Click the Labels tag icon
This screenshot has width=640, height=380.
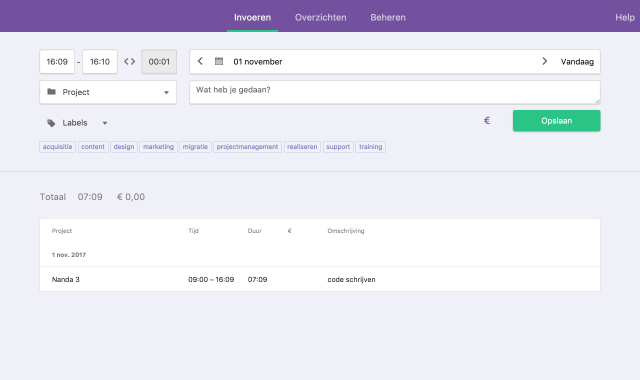pyautogui.click(x=51, y=123)
